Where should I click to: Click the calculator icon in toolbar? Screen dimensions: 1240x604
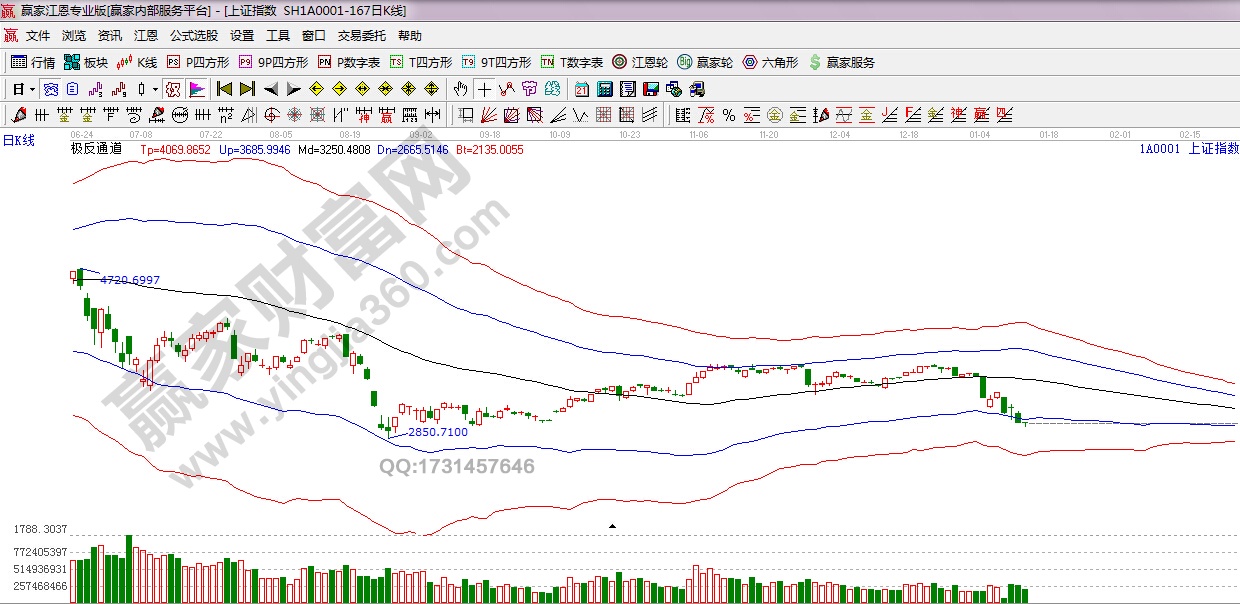(x=604, y=89)
